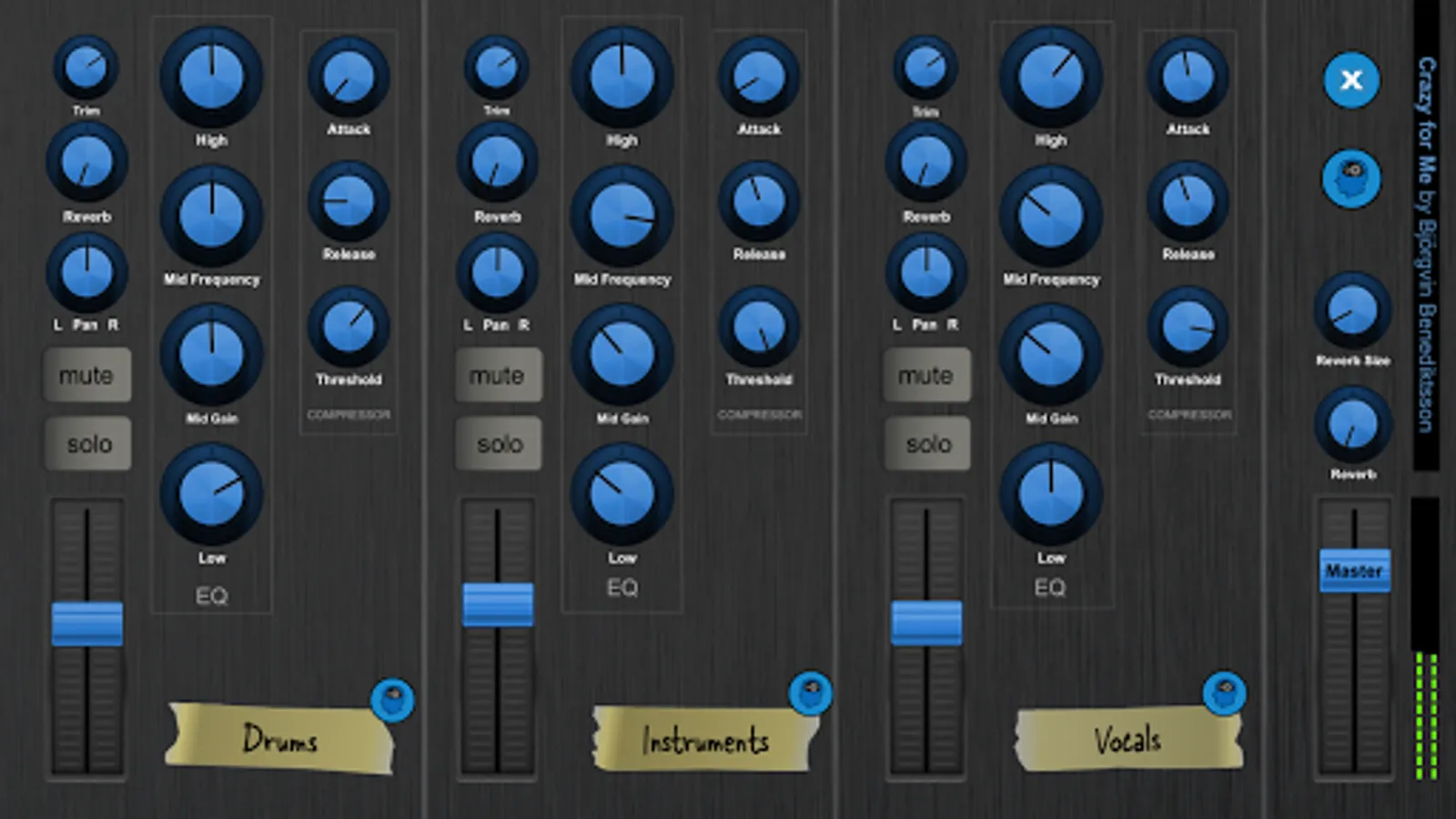Screen dimensions: 1456x819
Task: Click the Vocals compressor Release knob
Action: coord(1188,202)
